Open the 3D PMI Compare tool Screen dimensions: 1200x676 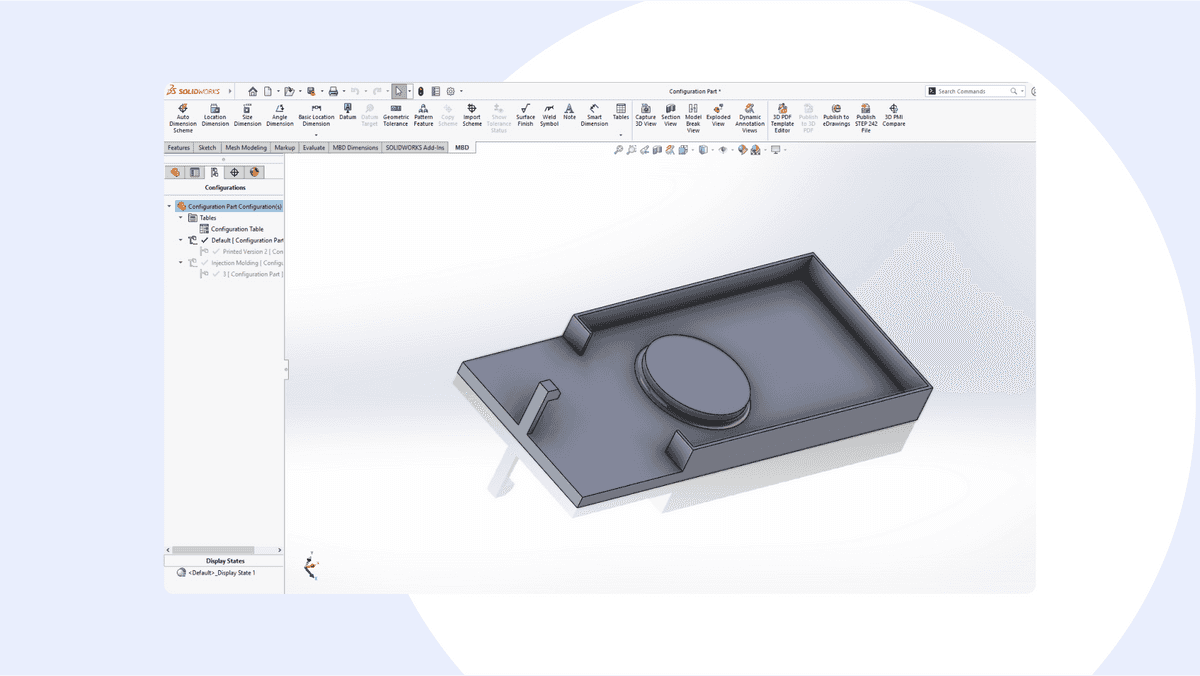coord(894,115)
